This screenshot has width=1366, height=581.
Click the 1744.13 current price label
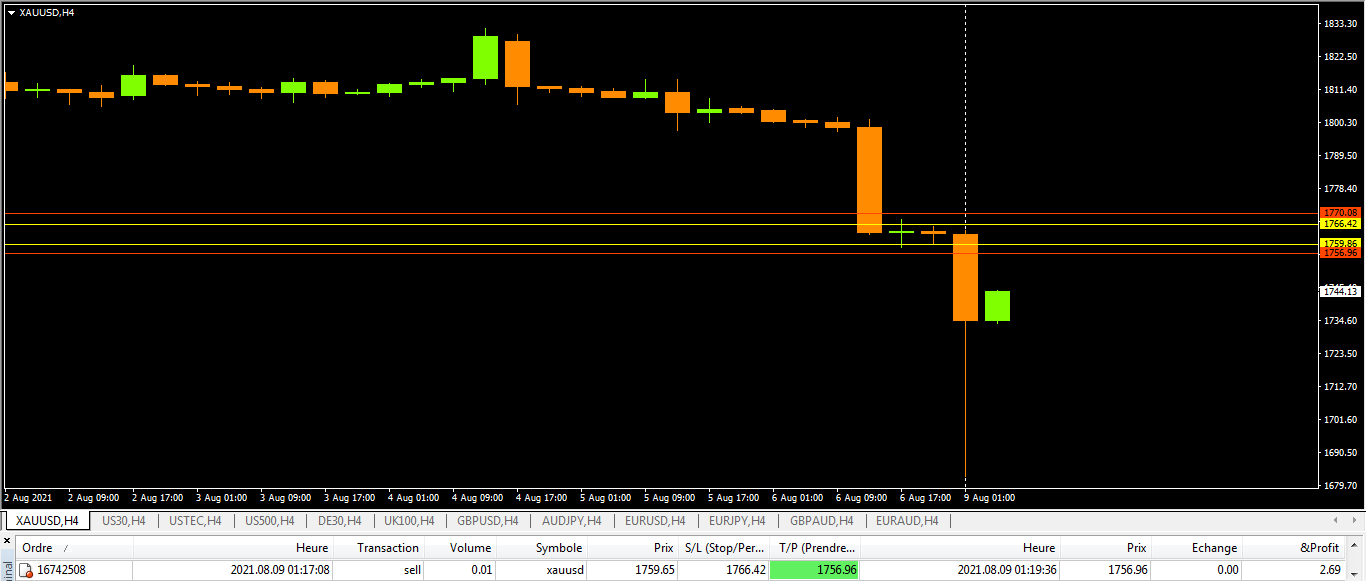[1339, 291]
